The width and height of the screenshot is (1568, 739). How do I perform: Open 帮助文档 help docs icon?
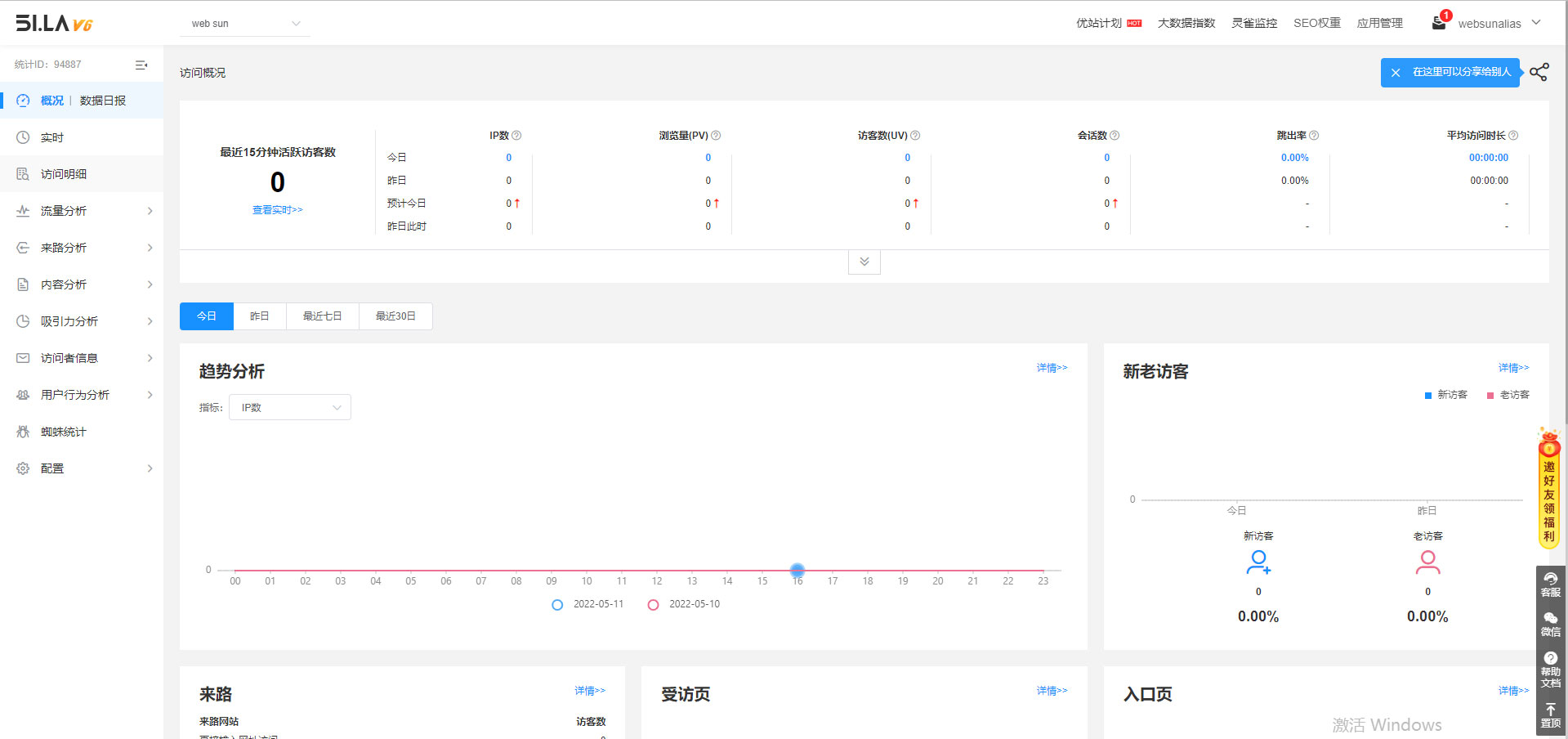1550,669
